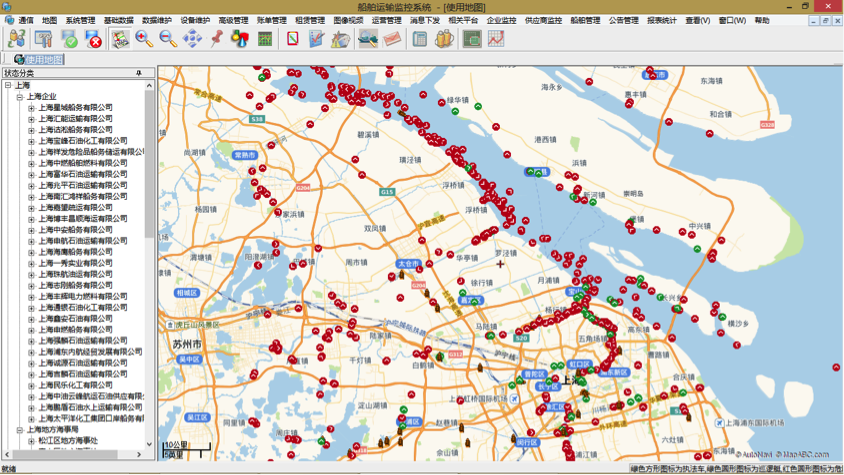Select 上海浦东内航经贸发展有限公司 in tree
The width and height of the screenshot is (844, 475).
click(90, 352)
